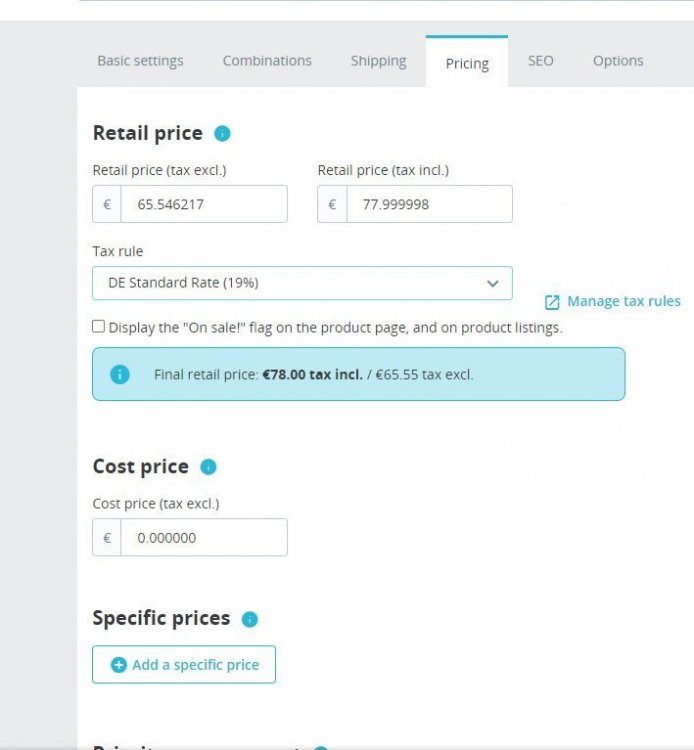Select the Pricing tab
The image size is (694, 750).
467,63
